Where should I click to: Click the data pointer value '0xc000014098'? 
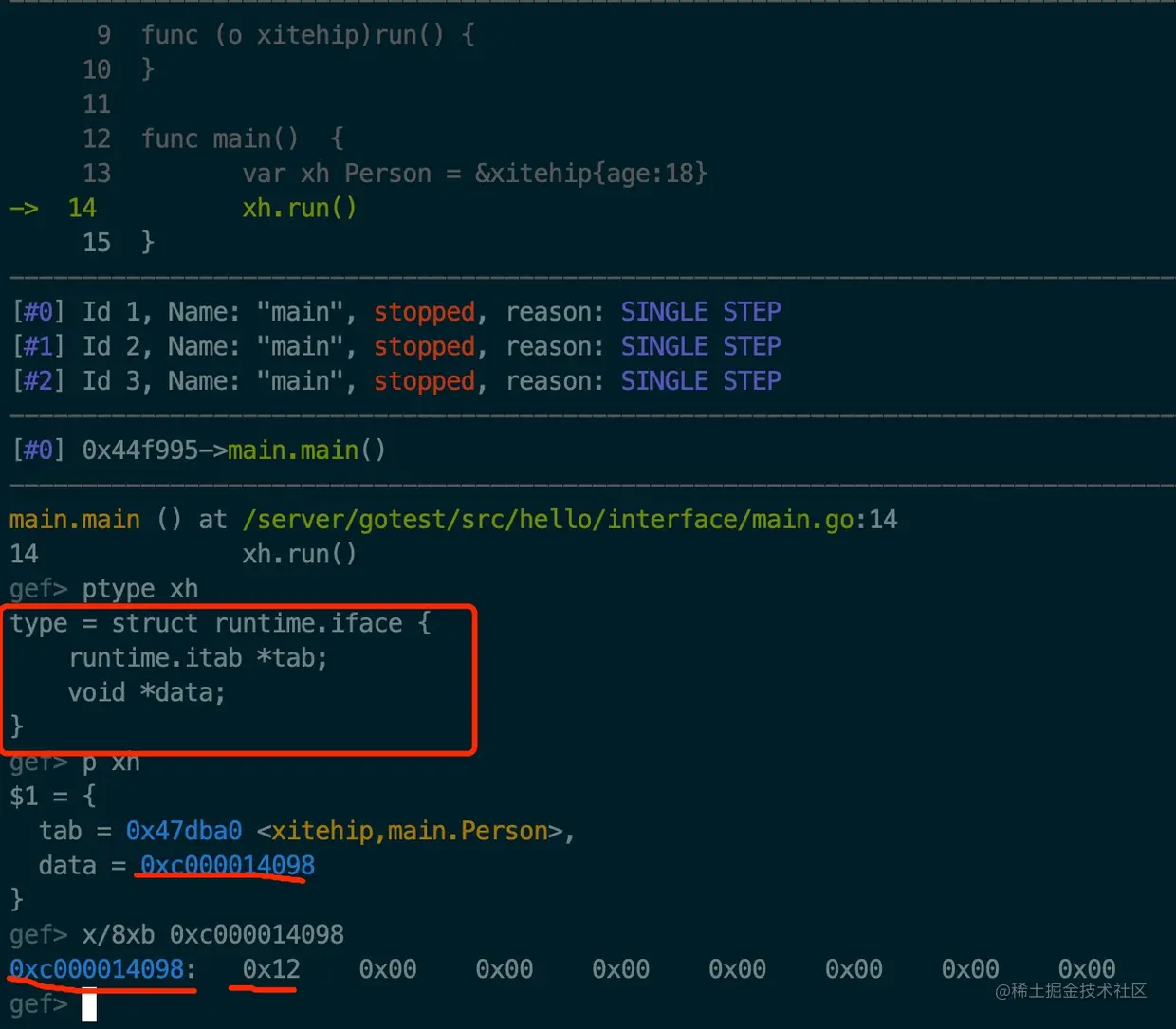(x=228, y=865)
